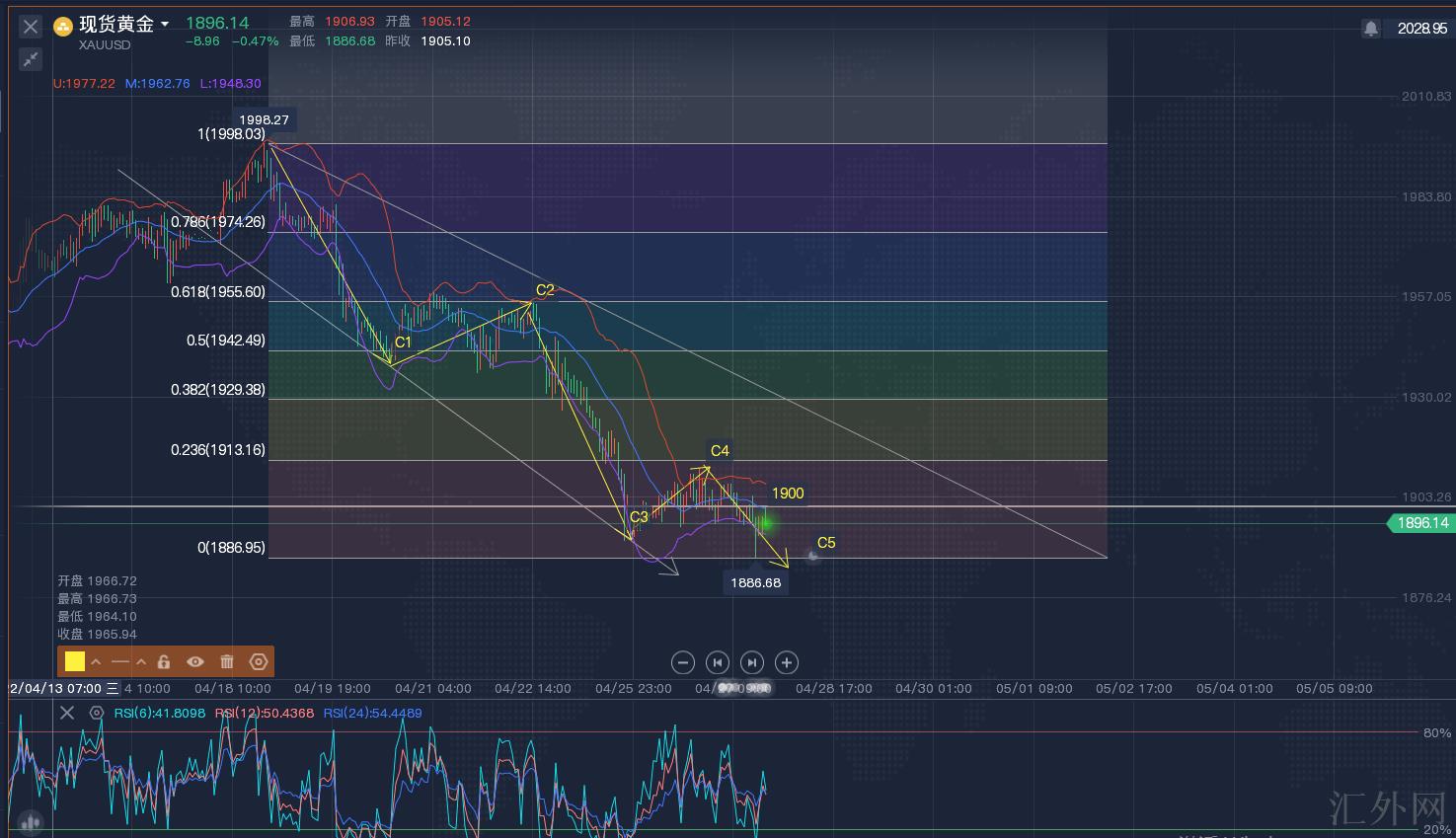This screenshot has width=1456, height=838.
Task: Remove the RSI indicator panel
Action: click(67, 713)
